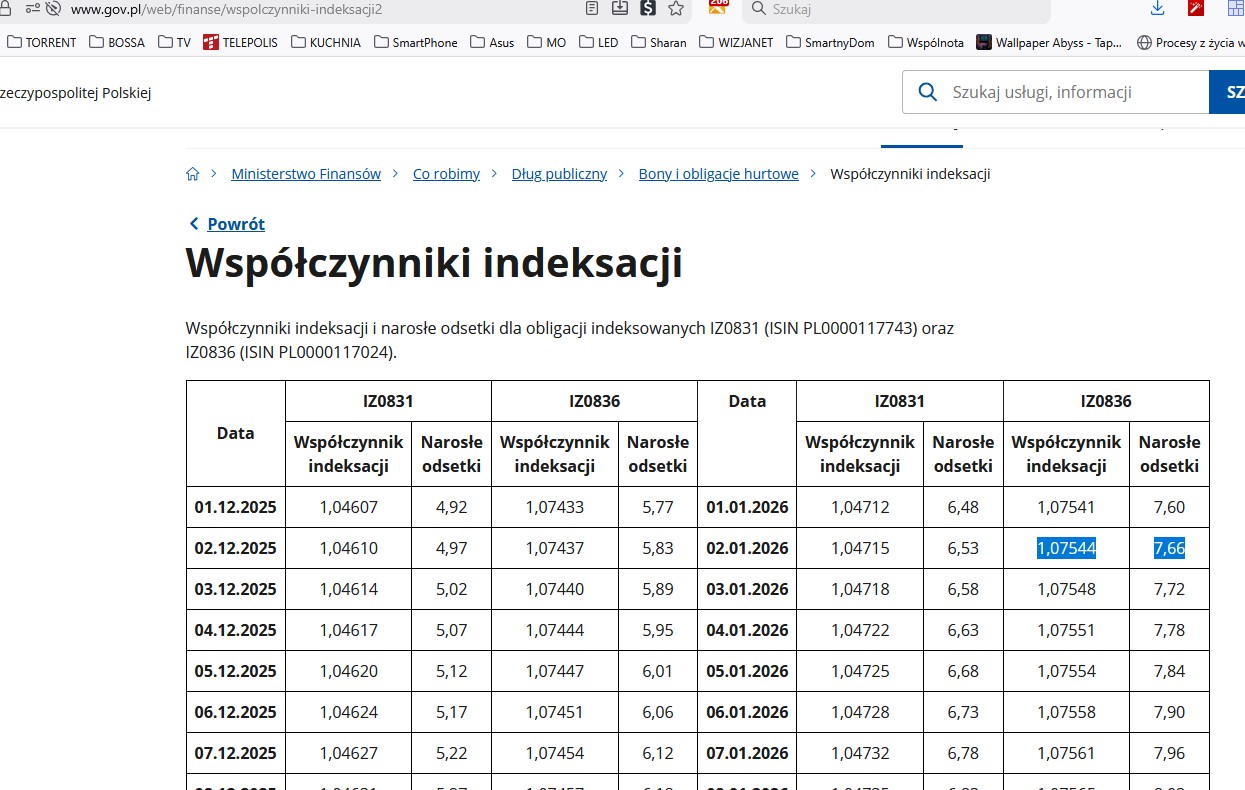Open the downloads arrow icon in toolbar
The width and height of the screenshot is (1245, 790).
pyautogui.click(x=1157, y=9)
